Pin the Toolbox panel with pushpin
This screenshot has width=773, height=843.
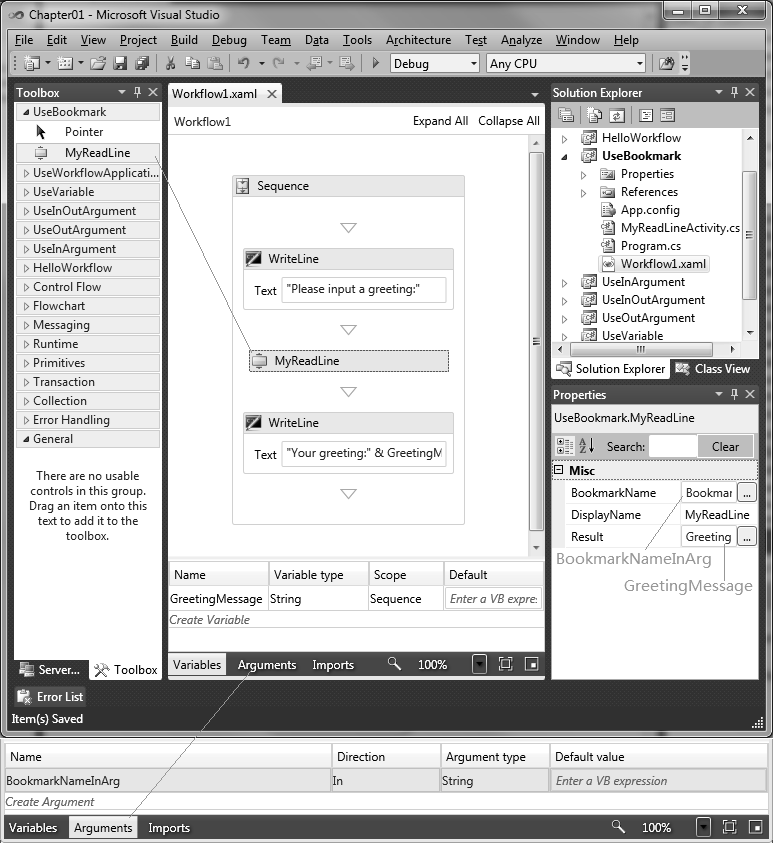pyautogui.click(x=138, y=92)
